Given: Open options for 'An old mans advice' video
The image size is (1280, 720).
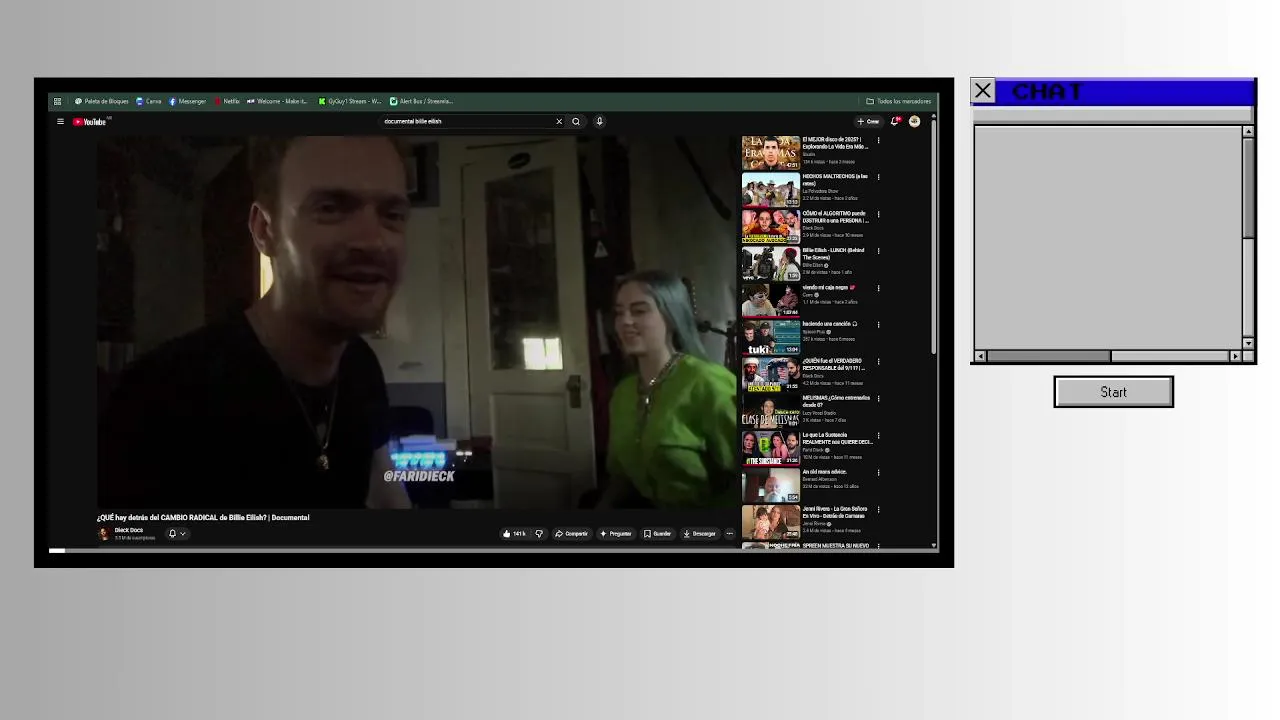Looking at the screenshot, I should [878, 472].
